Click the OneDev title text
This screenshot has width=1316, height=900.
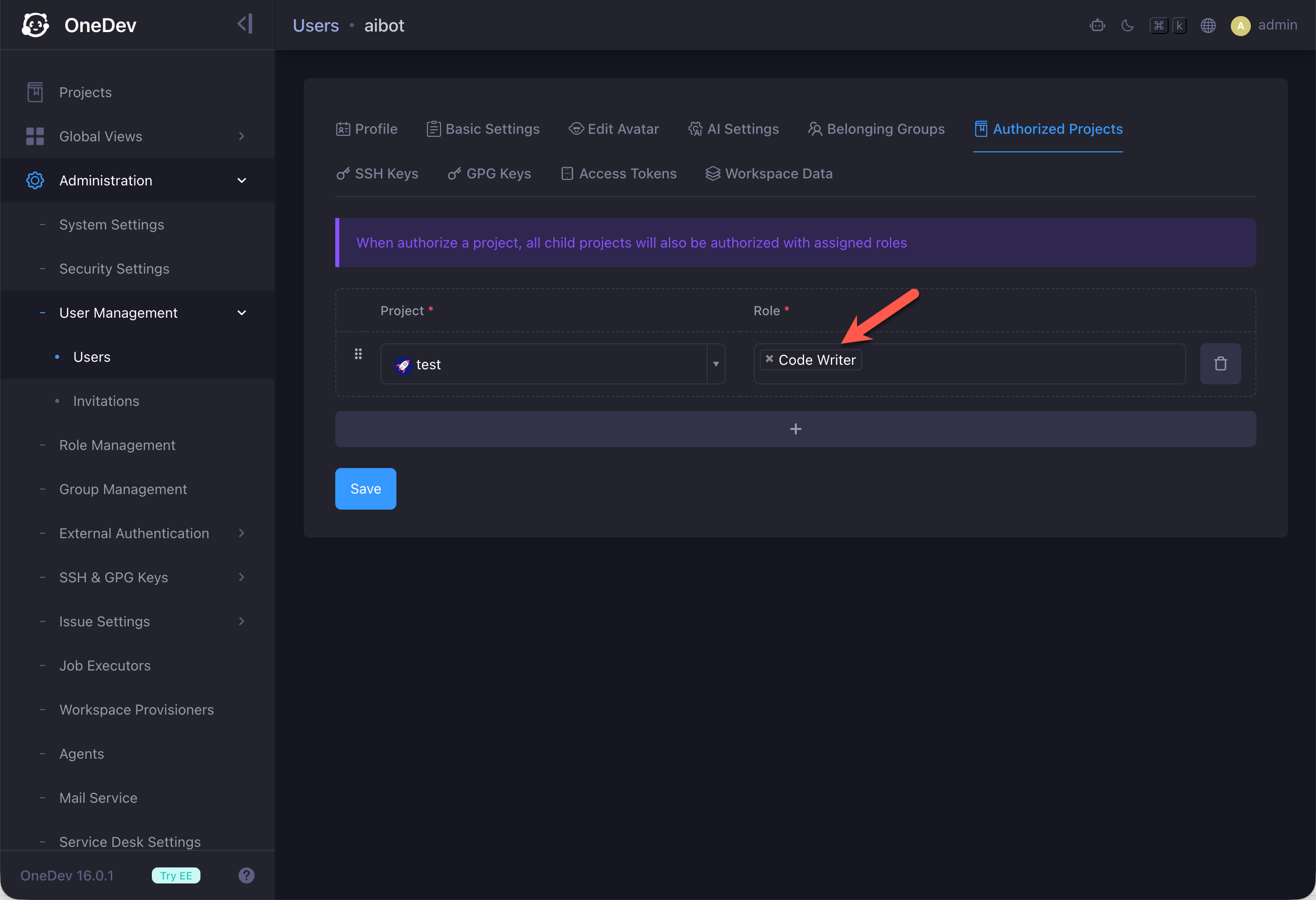100,26
